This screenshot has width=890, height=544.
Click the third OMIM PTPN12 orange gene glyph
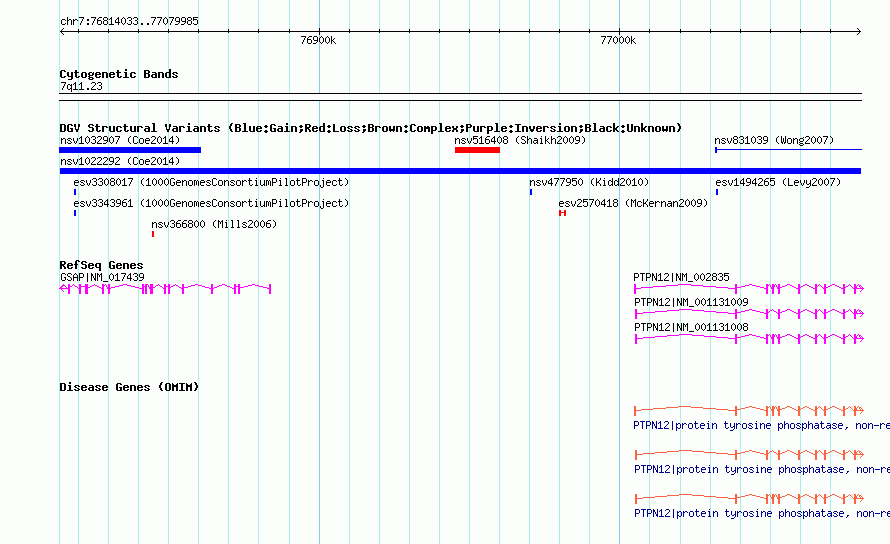pyautogui.click(x=749, y=499)
